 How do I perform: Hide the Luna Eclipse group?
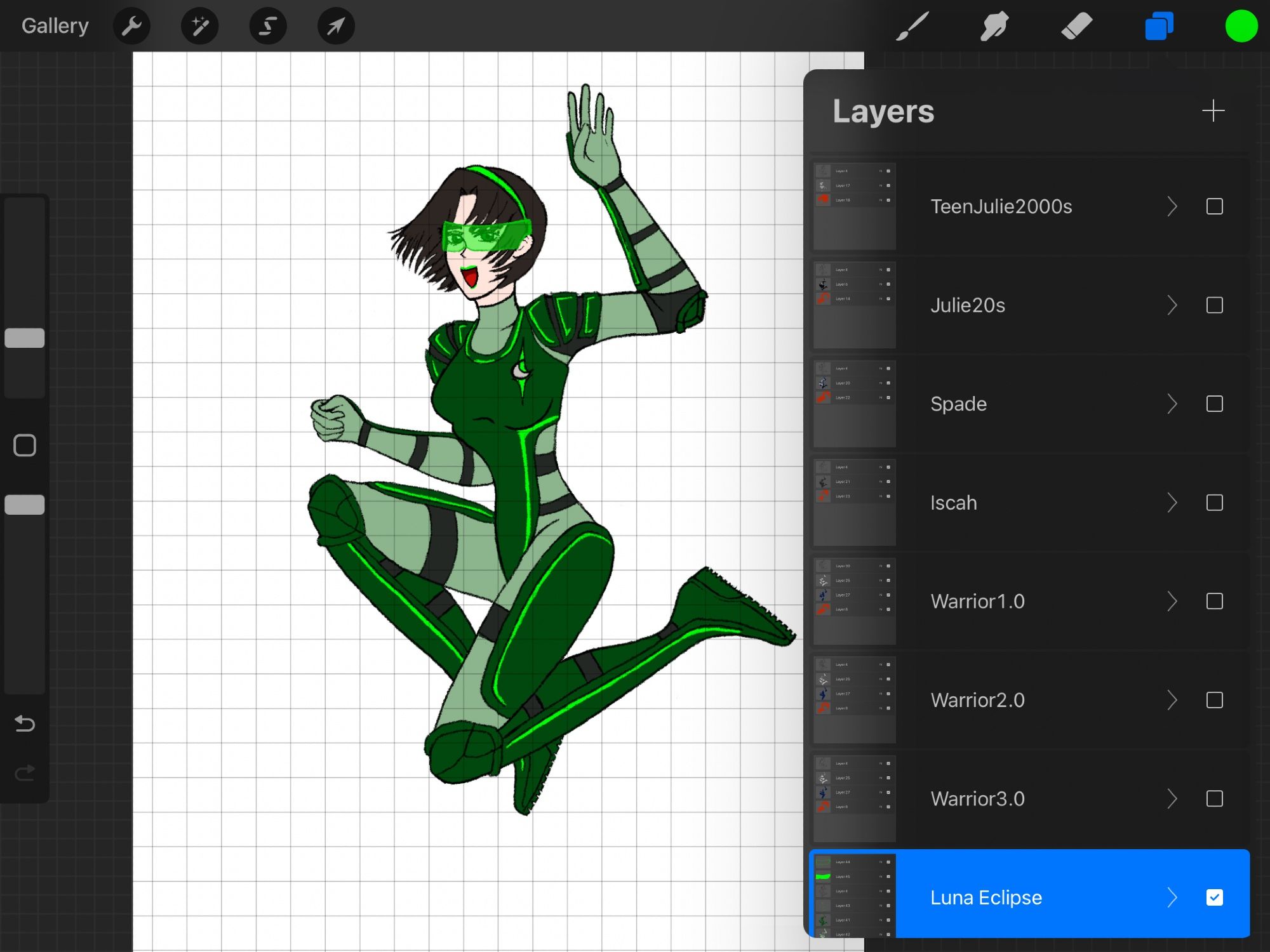1214,897
